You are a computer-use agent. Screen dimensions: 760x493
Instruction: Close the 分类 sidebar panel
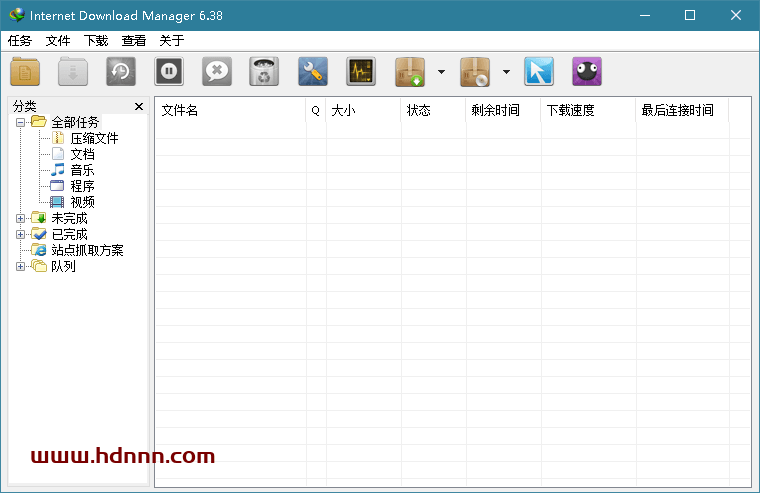click(139, 106)
